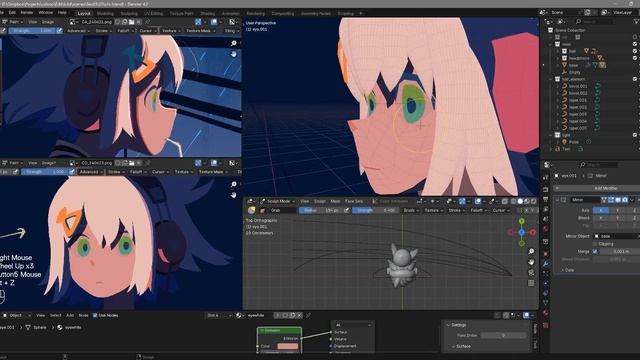The width and height of the screenshot is (640, 360).
Task: Click the pan hand icon in bottom image editor
Action: (x=233, y=195)
